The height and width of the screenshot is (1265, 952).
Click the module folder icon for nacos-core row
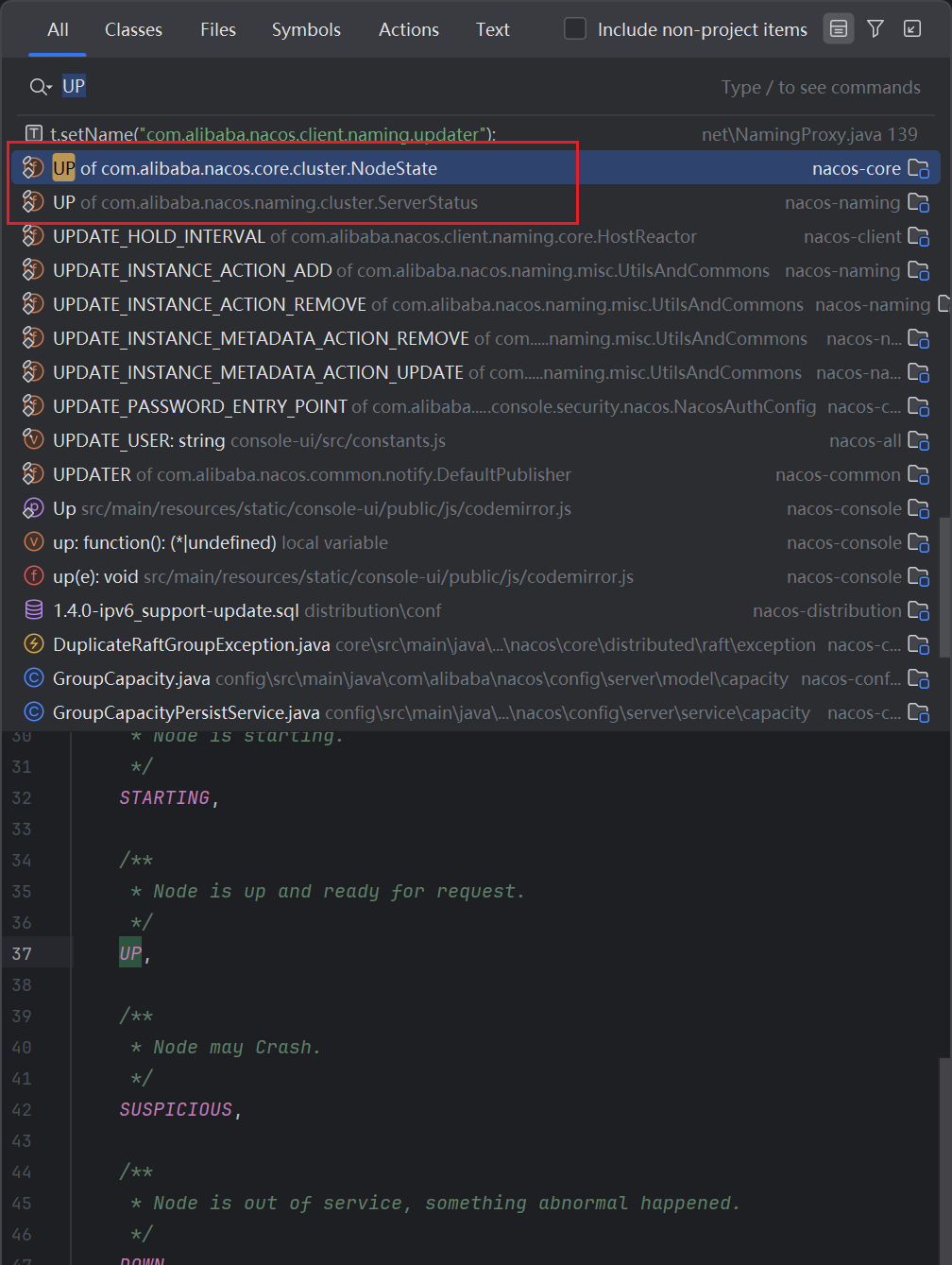918,169
